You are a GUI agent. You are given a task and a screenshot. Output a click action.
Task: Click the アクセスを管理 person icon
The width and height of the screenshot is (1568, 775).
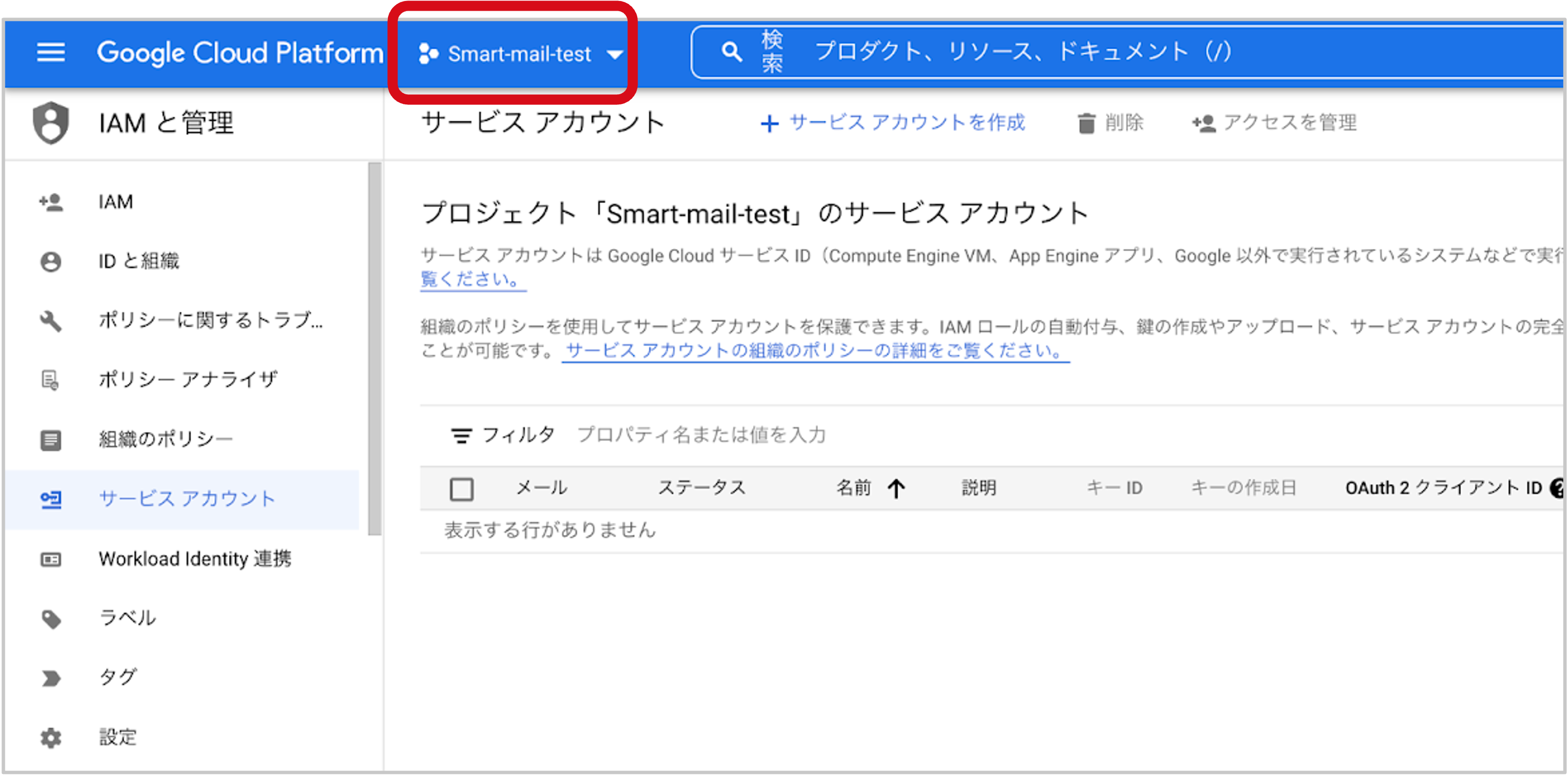1203,123
